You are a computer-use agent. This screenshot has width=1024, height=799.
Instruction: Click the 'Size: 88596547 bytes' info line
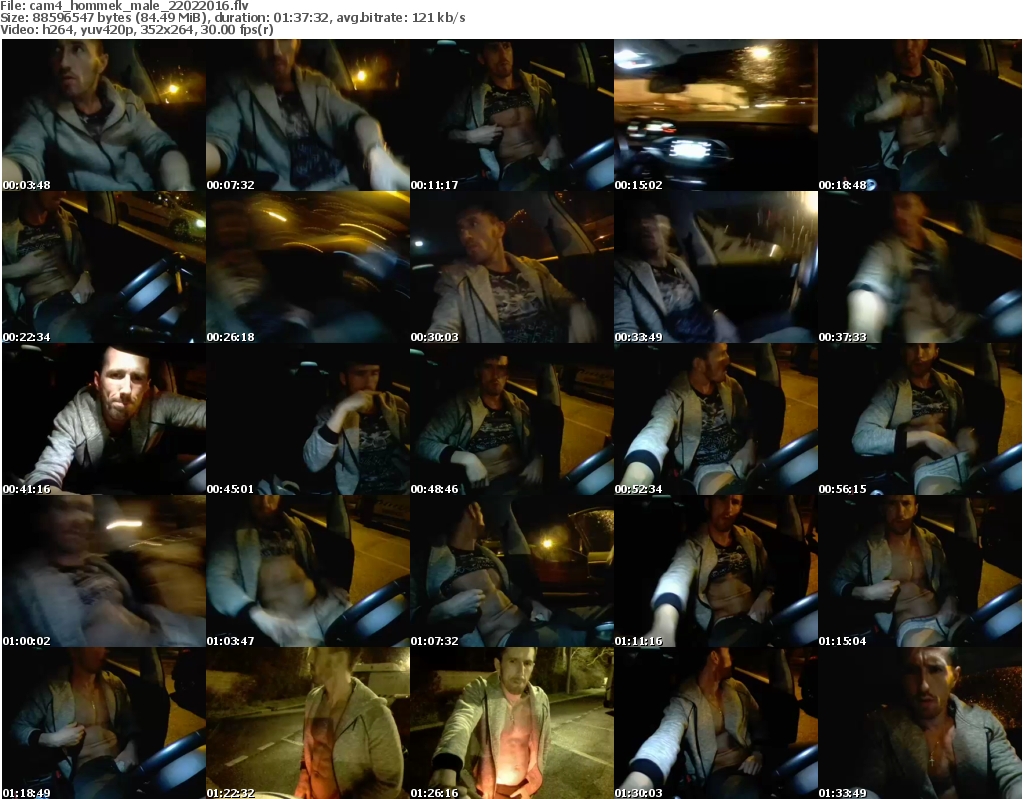[x=232, y=18]
